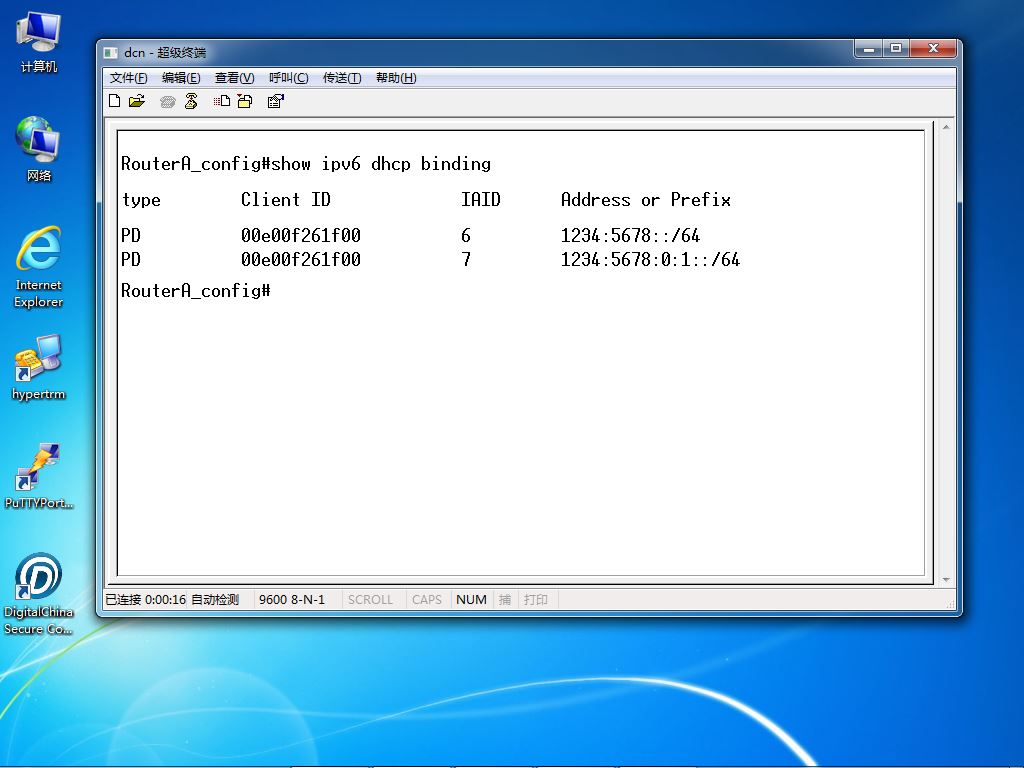Viewport: 1024px width, 768px height.
Task: Click the SCROLL status indicator
Action: tap(370, 600)
